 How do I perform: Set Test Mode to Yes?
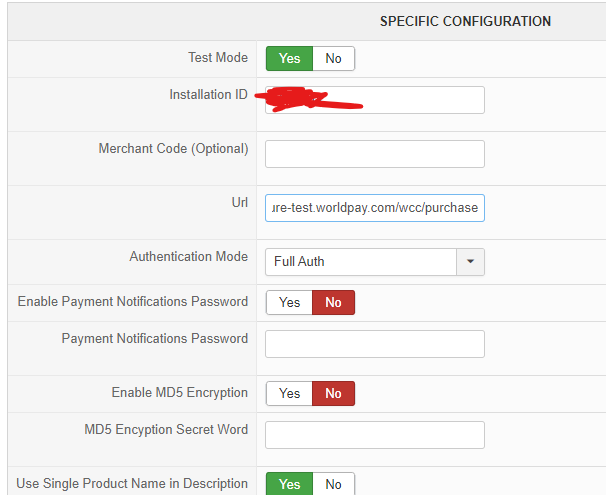(x=289, y=59)
